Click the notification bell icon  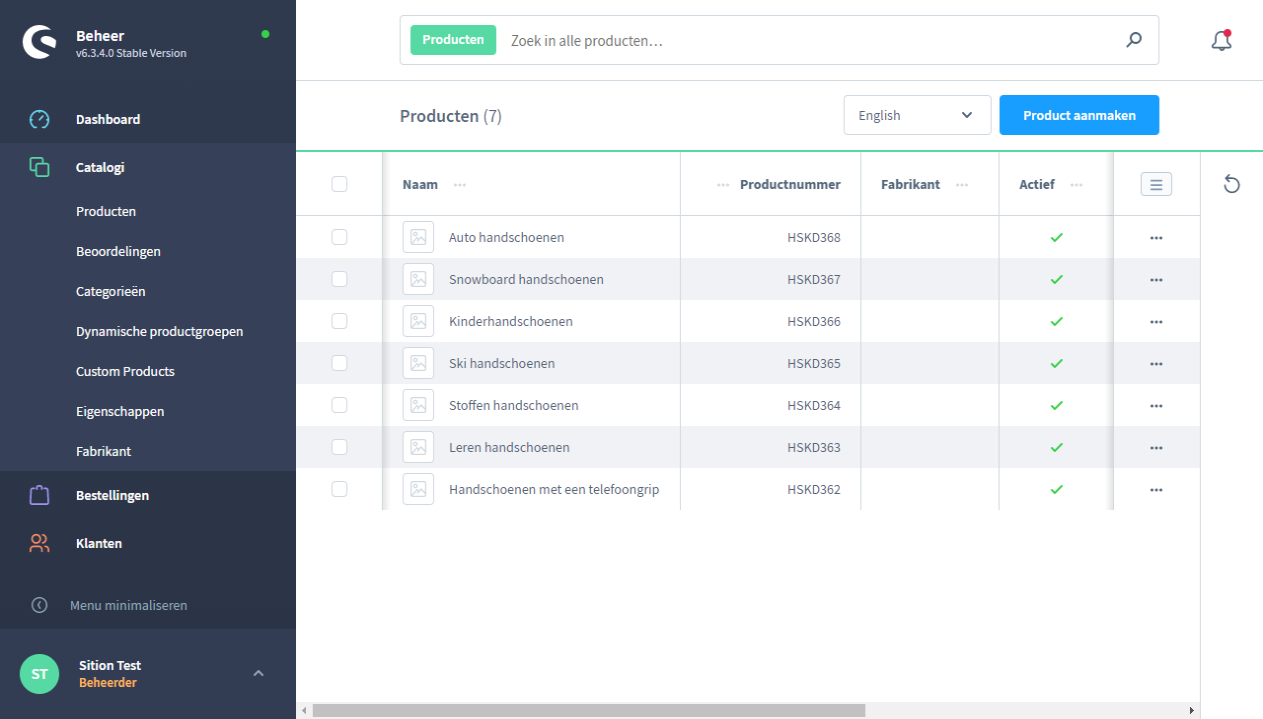(1220, 41)
